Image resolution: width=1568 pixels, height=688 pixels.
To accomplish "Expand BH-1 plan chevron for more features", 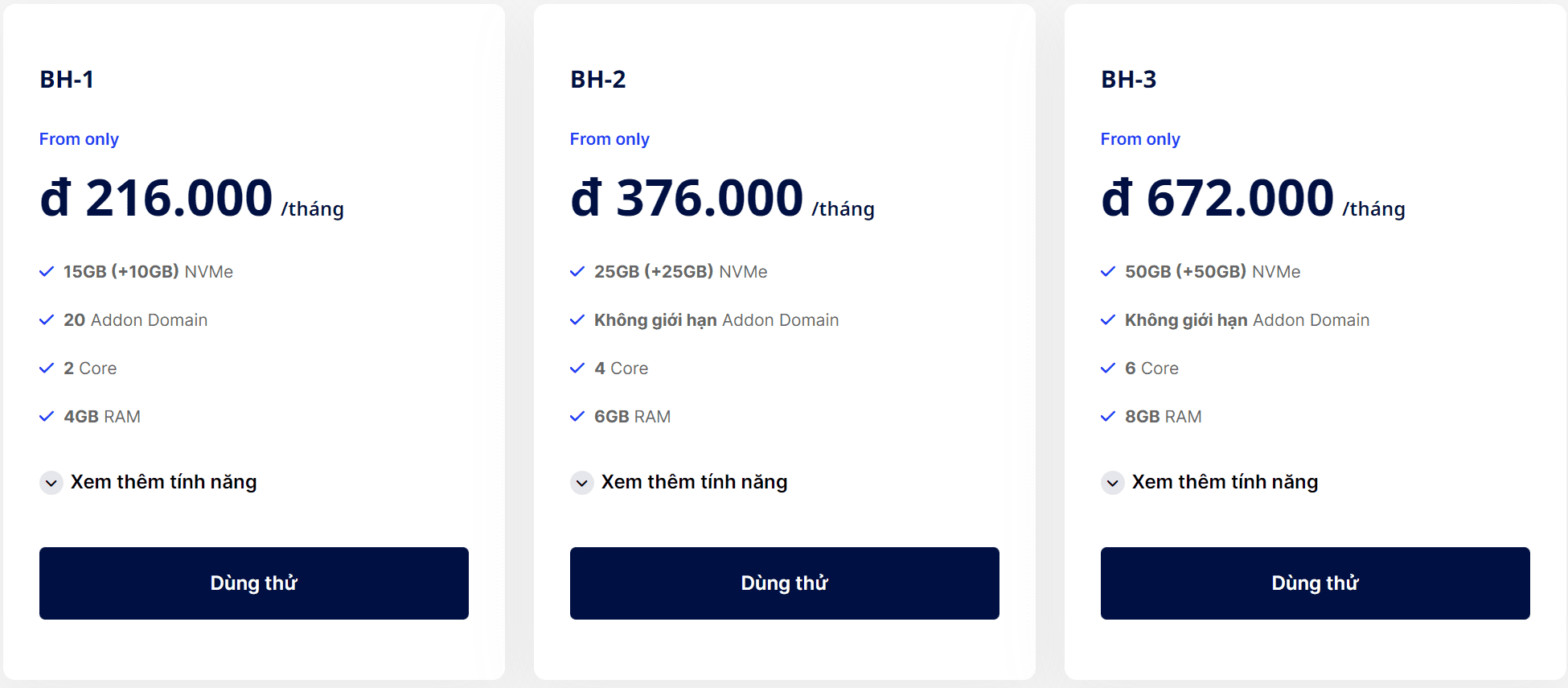I will click(51, 483).
